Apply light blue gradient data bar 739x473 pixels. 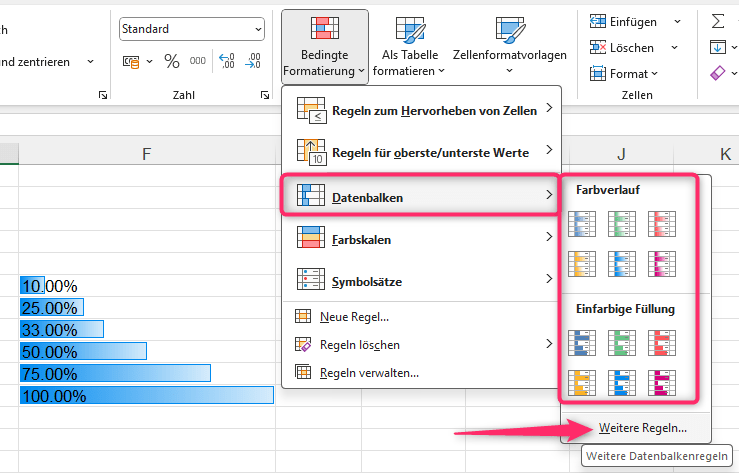point(622,263)
